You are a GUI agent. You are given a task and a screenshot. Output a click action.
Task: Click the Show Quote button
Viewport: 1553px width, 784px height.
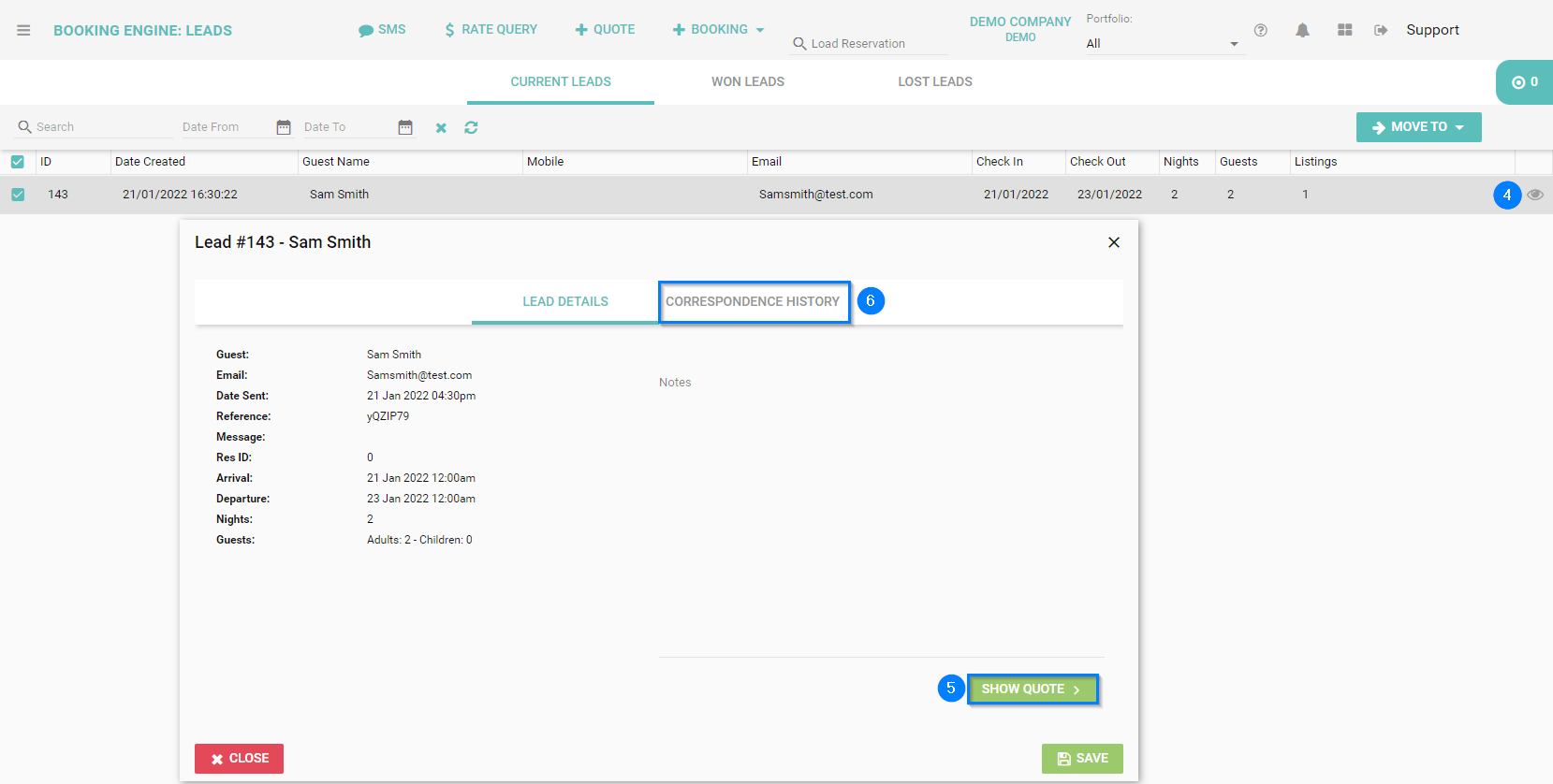[x=1032, y=690]
